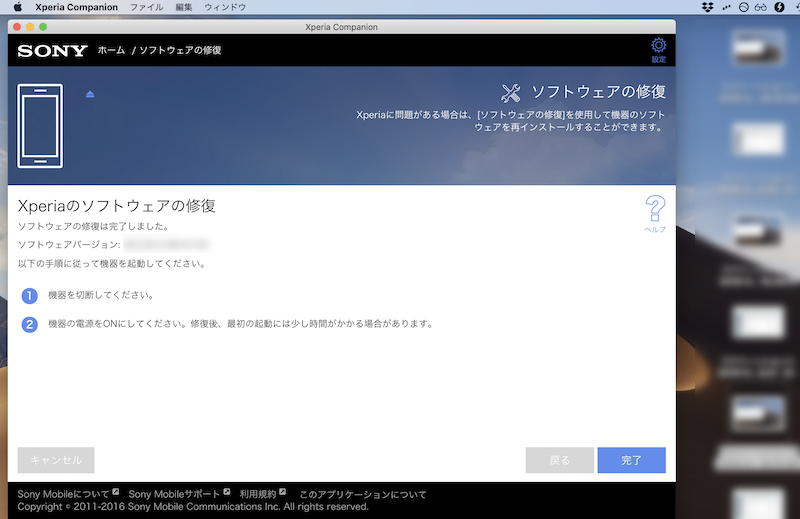Open the 編集 menu
Screen dimensions: 800x519
coord(184,7)
